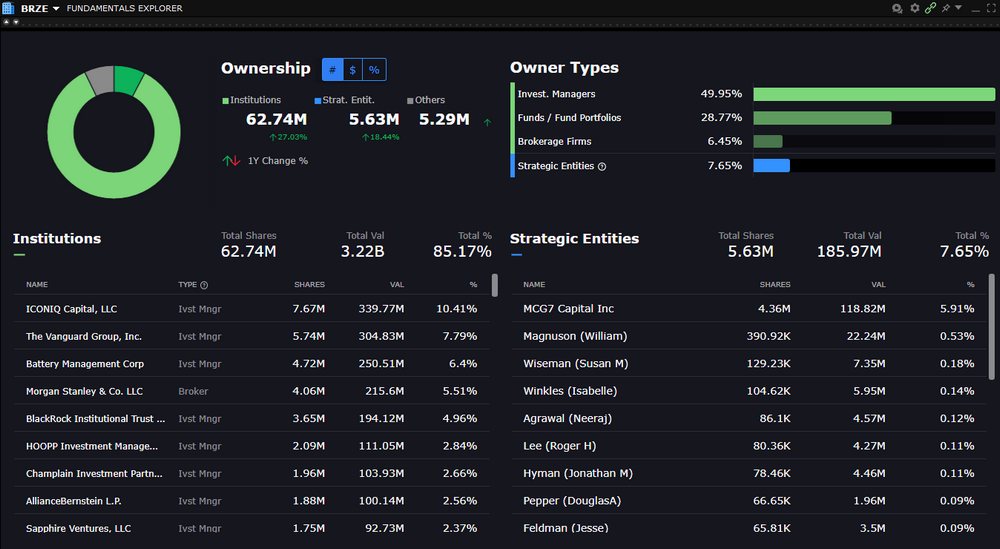Click the green Invest. Managers percentage bar
This screenshot has height=549, width=1000.
pos(873,94)
